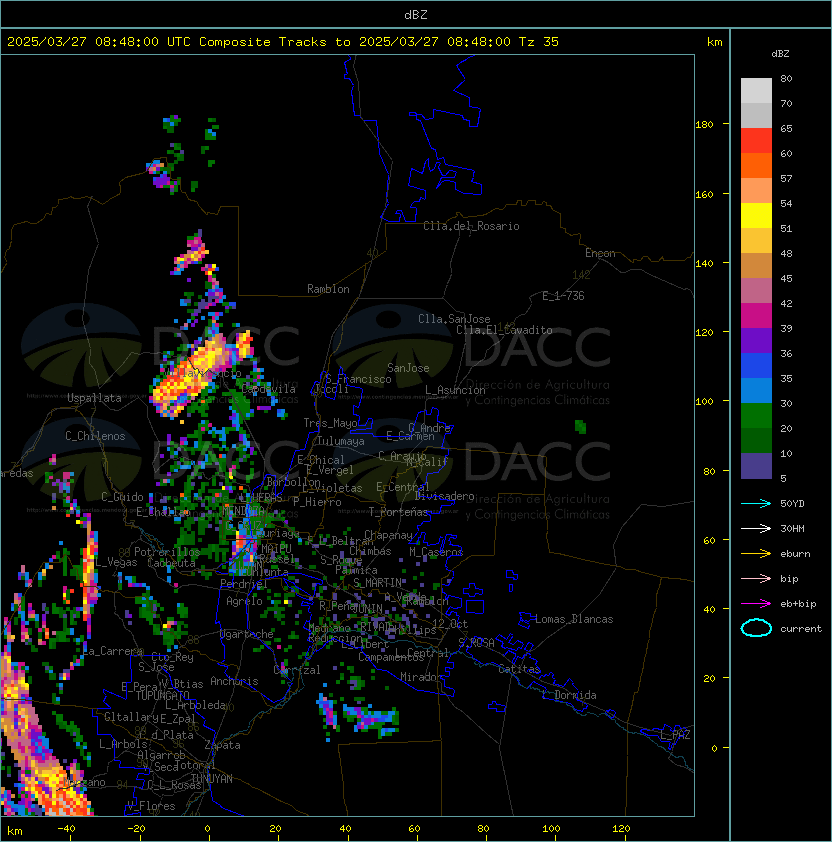
Task: Click the '140' tick on the vertical axis
Action: tap(704, 264)
